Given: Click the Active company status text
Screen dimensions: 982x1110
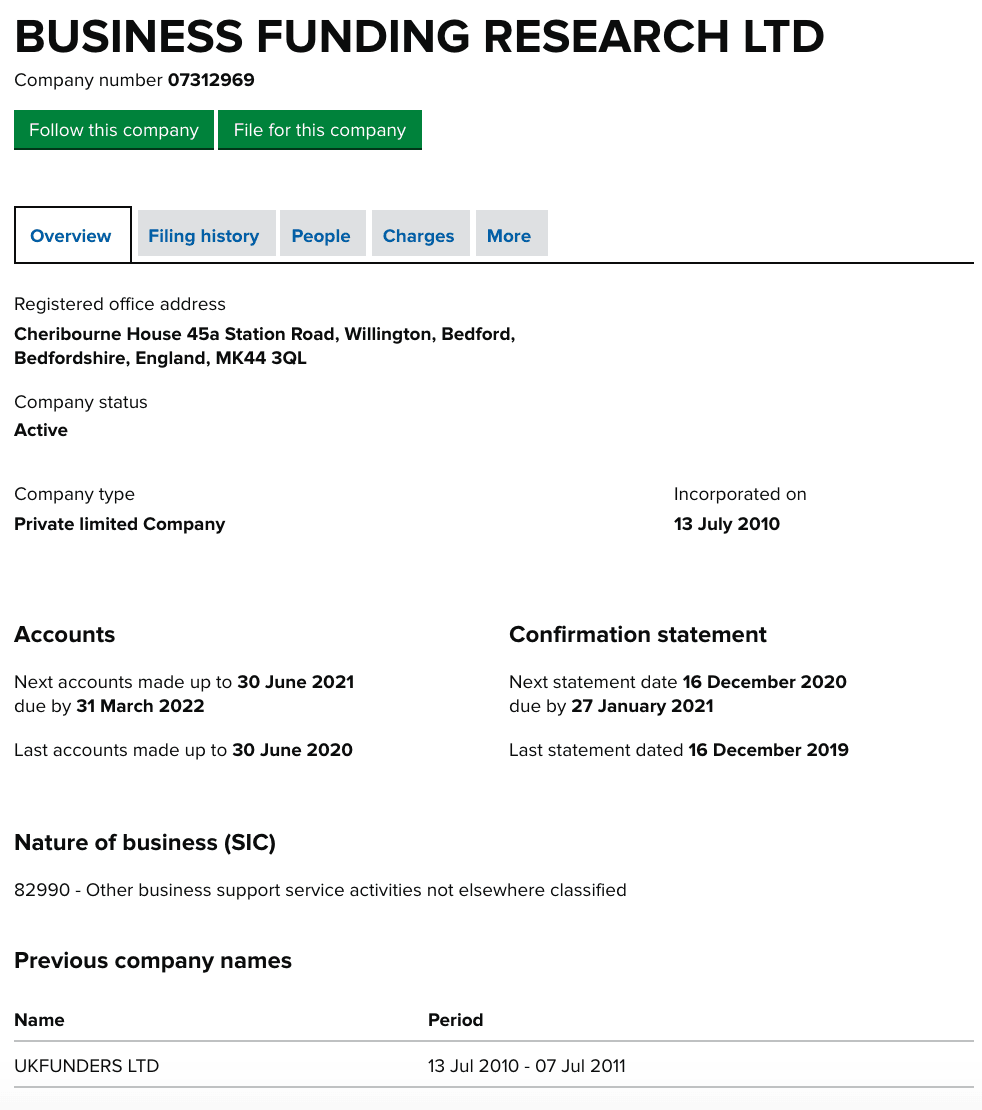Looking at the screenshot, I should coord(41,430).
